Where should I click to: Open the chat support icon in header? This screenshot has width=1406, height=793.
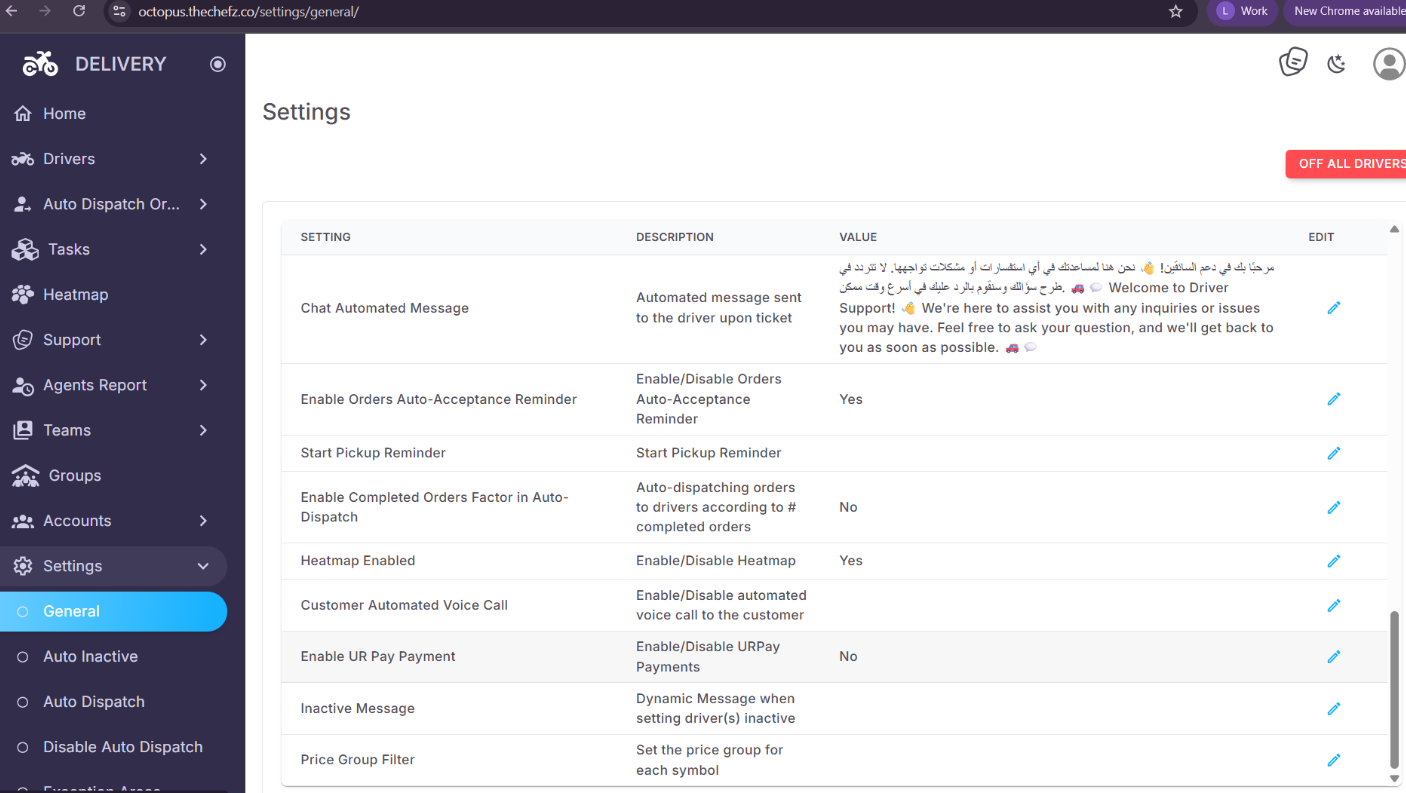click(x=1293, y=62)
